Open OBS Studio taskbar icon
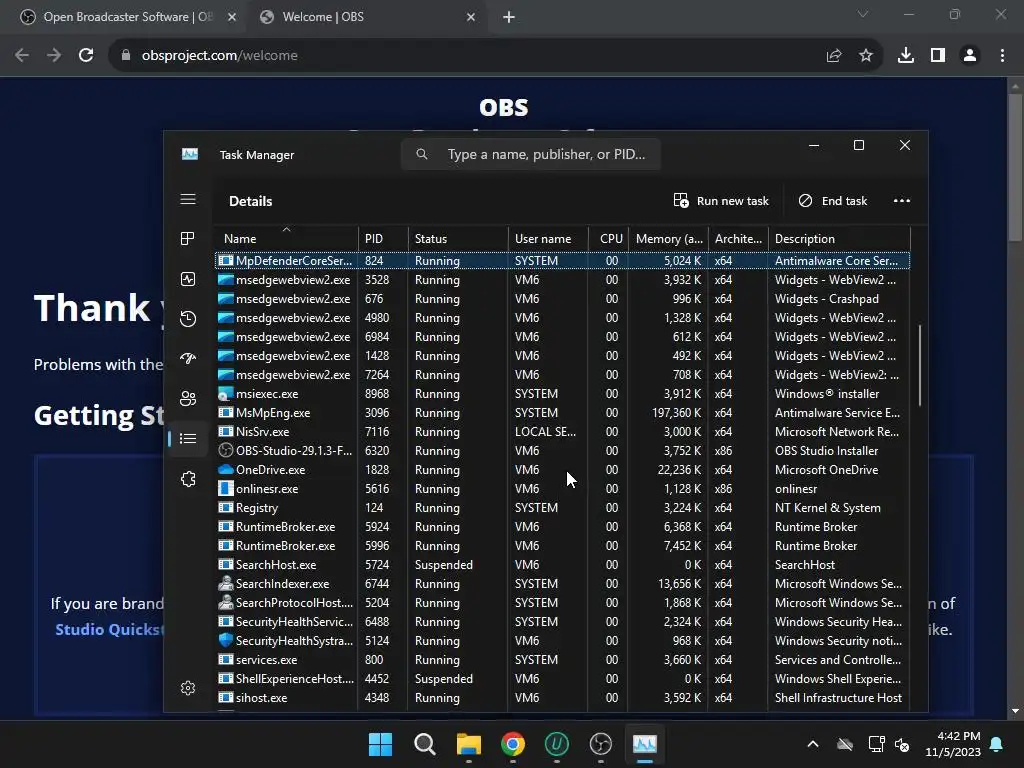The width and height of the screenshot is (1024, 768). pyautogui.click(x=600, y=744)
